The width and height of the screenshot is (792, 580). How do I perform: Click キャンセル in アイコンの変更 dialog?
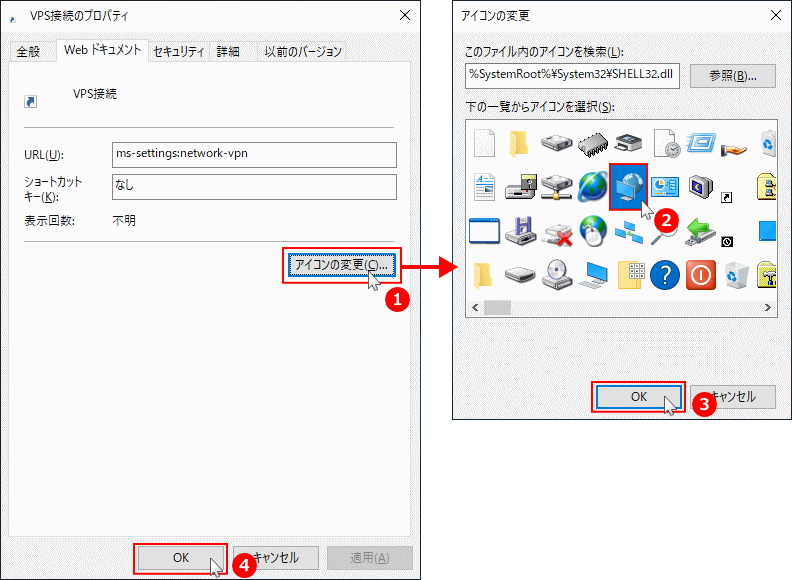(x=733, y=397)
